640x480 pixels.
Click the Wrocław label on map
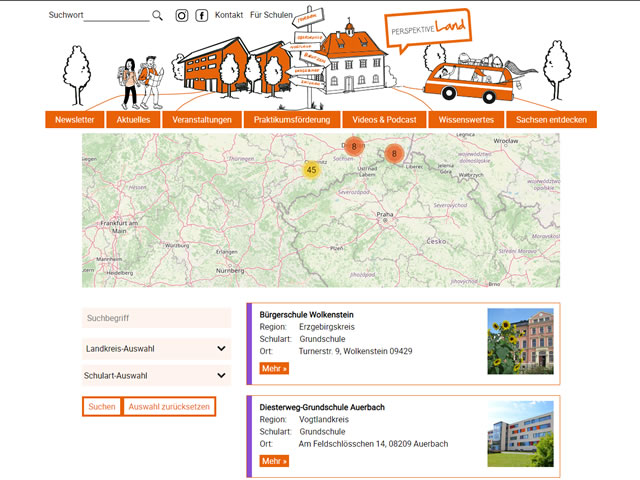tap(506, 141)
